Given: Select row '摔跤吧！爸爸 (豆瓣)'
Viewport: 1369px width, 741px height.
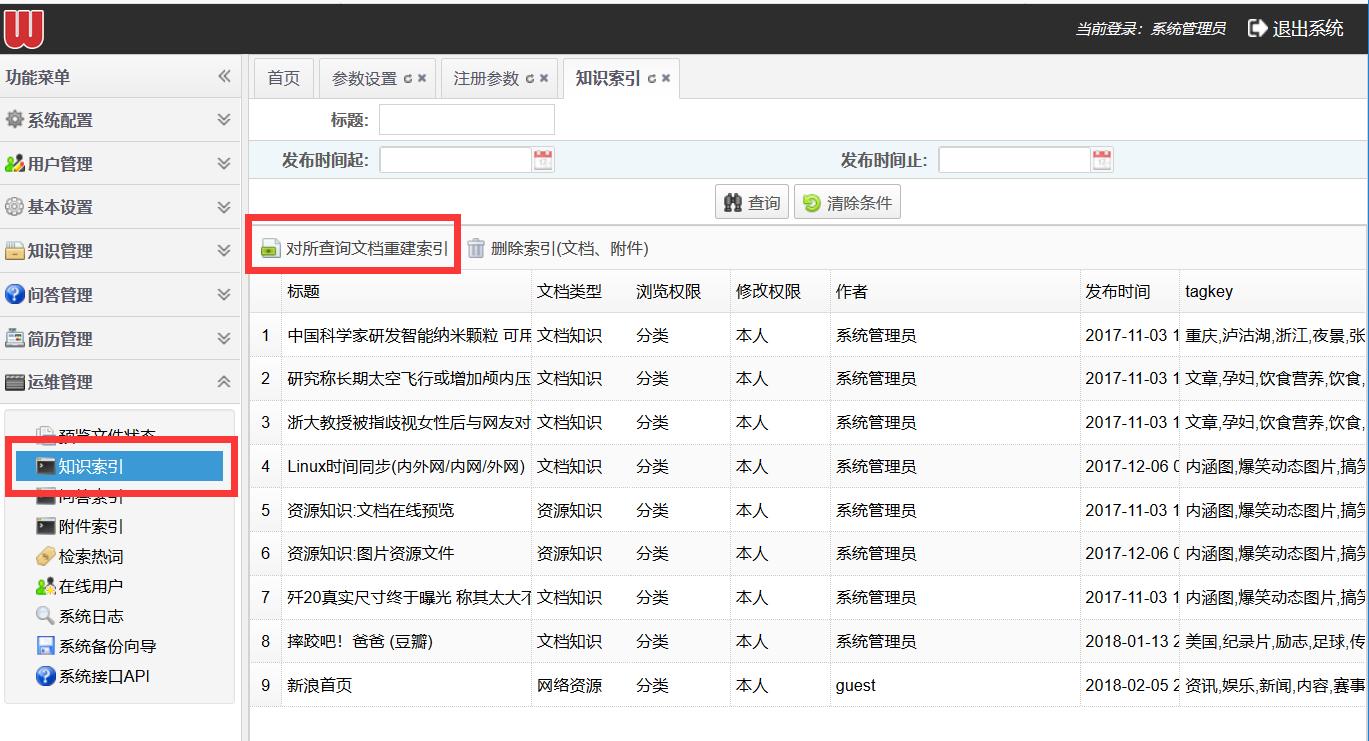Looking at the screenshot, I should click(808, 641).
